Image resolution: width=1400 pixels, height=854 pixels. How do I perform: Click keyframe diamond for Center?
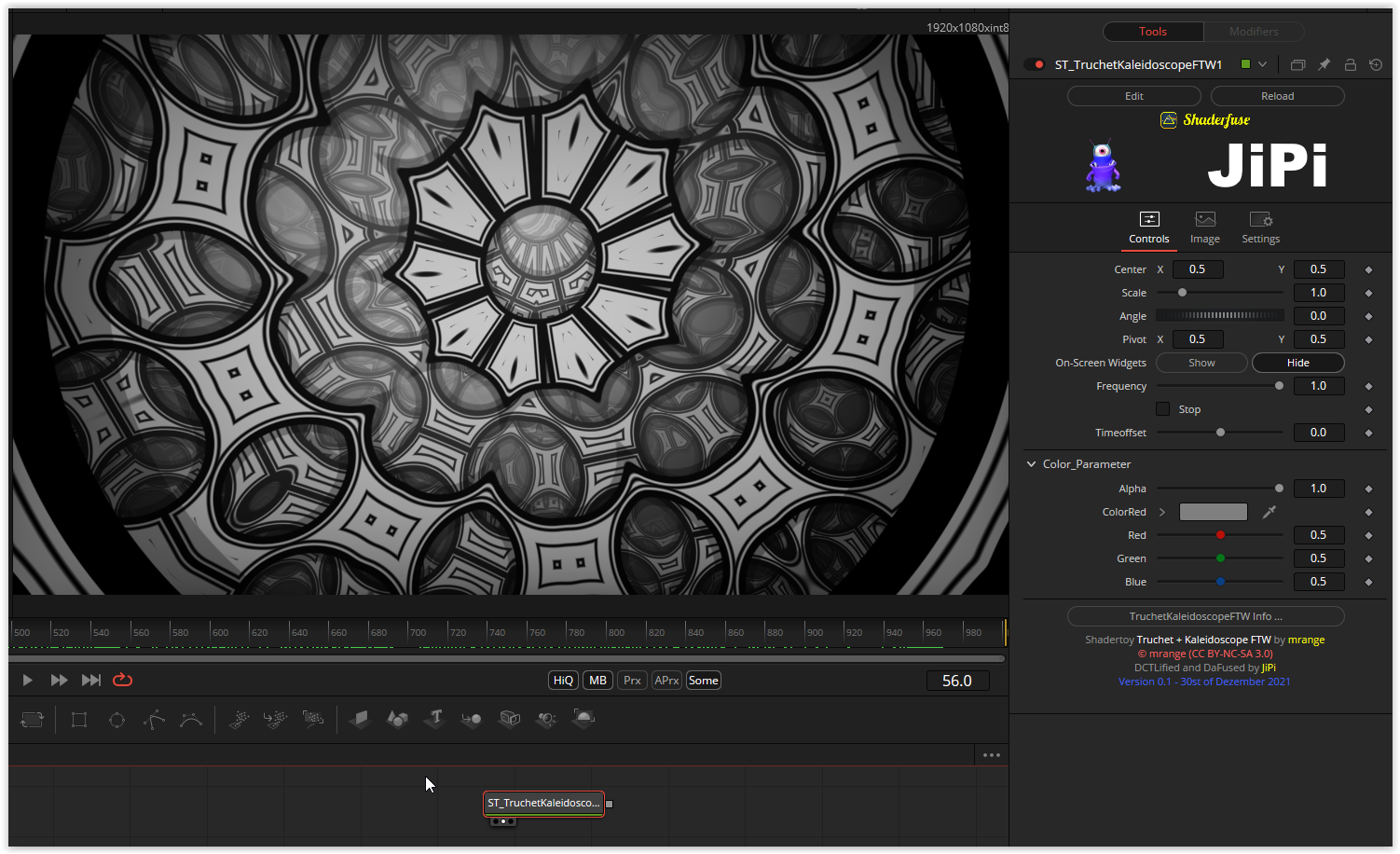(1368, 269)
